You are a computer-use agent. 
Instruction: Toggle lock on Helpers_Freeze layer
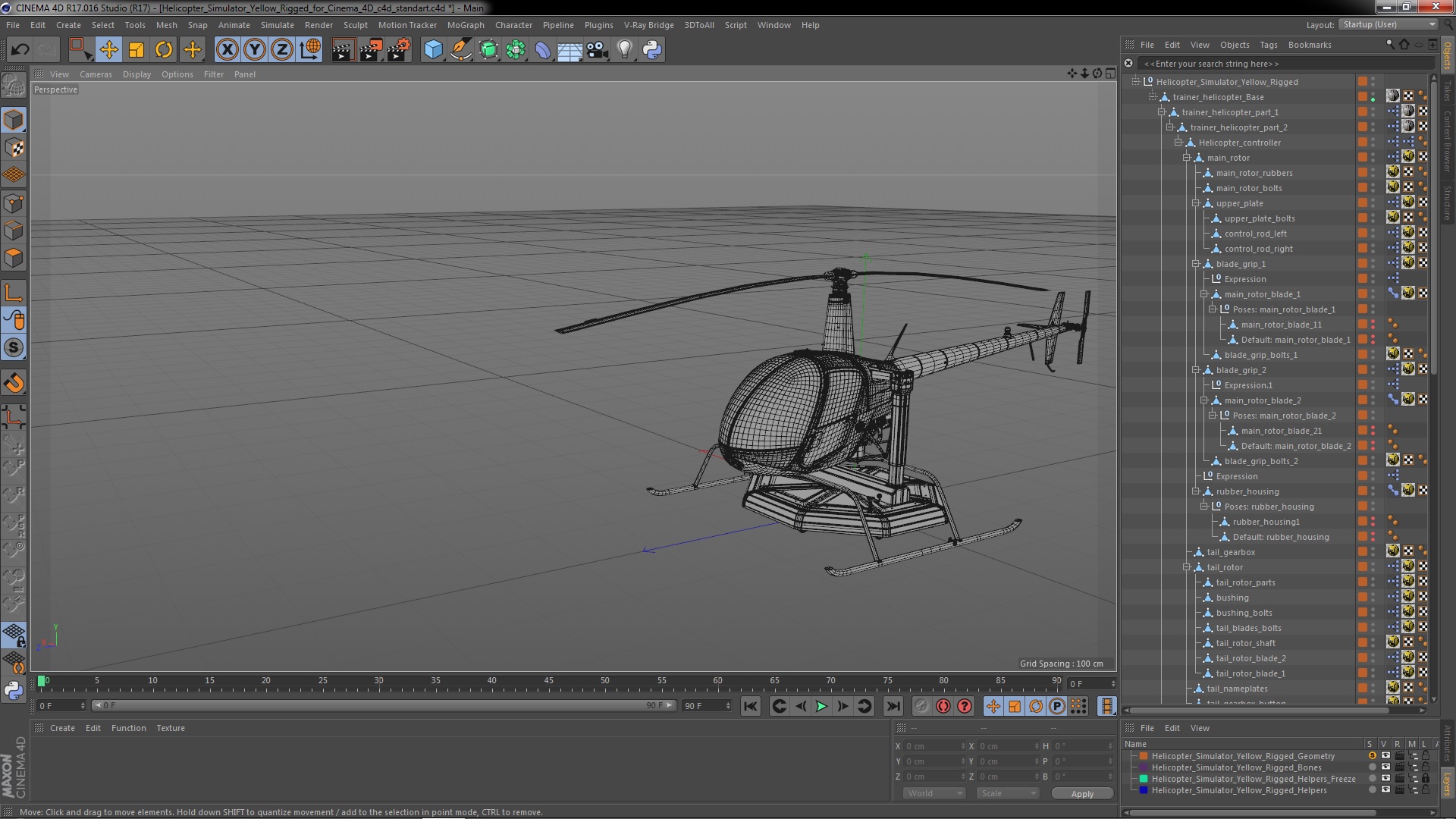click(1426, 779)
